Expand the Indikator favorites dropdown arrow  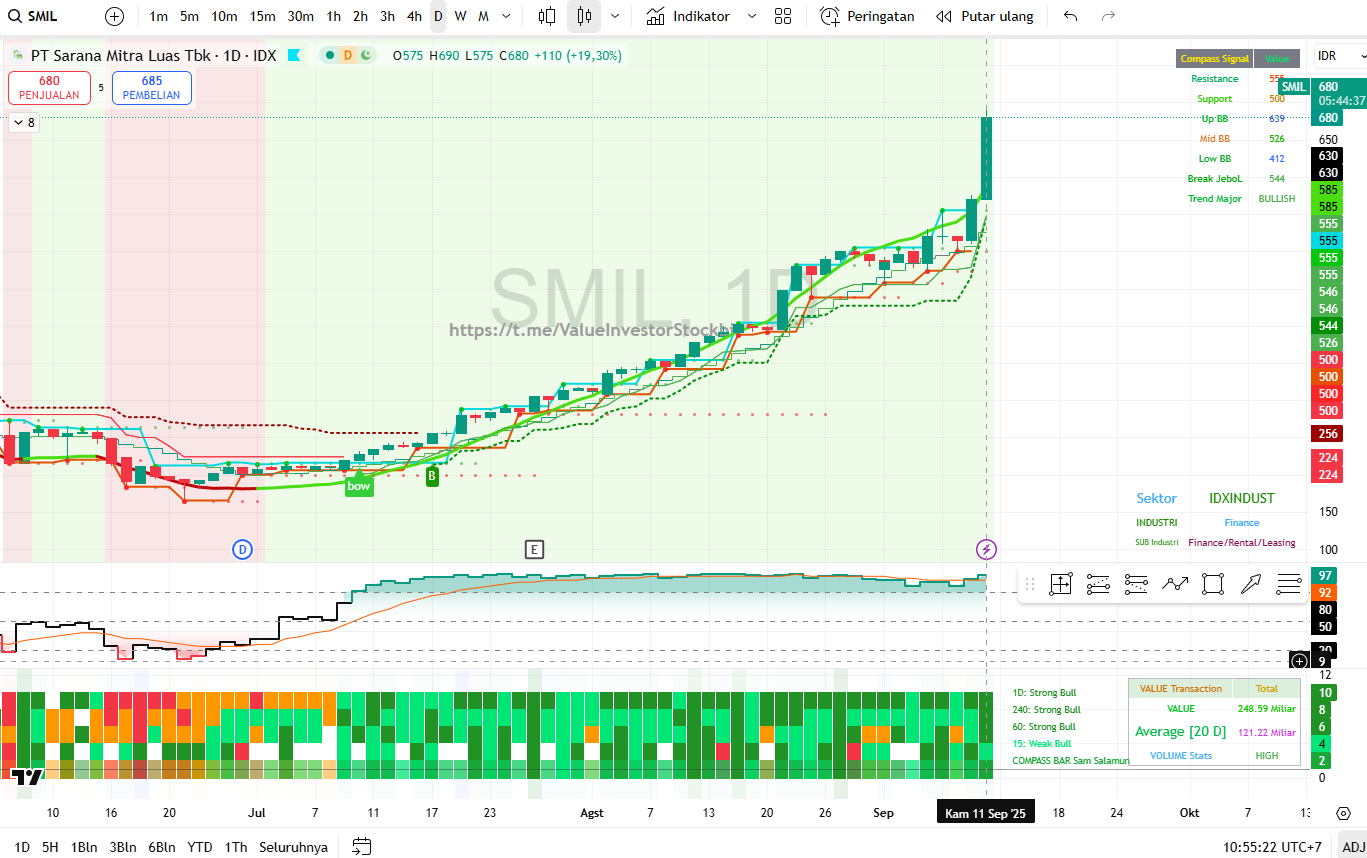(752, 16)
